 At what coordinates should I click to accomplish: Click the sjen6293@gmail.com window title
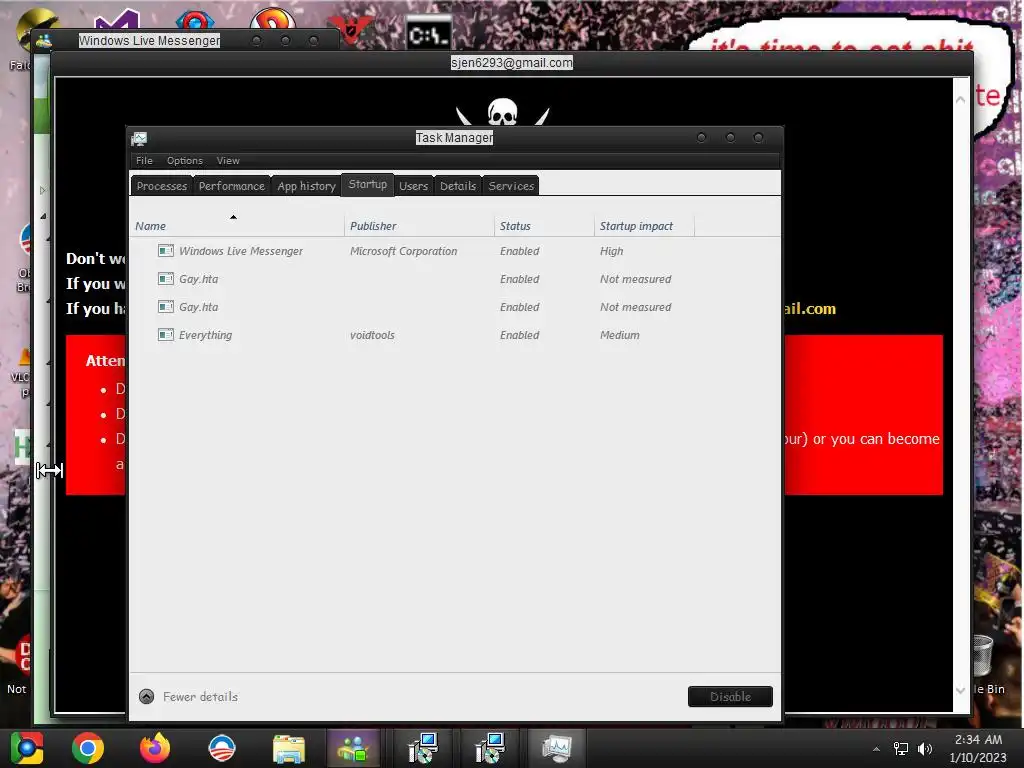[x=511, y=63]
